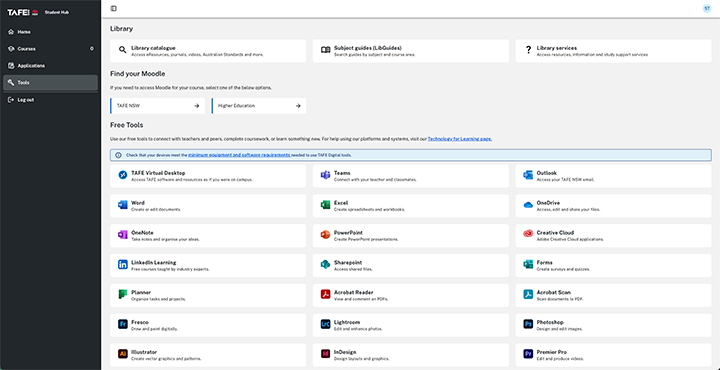The image size is (720, 370).
Task: Click the Outlook icon
Action: (528, 175)
